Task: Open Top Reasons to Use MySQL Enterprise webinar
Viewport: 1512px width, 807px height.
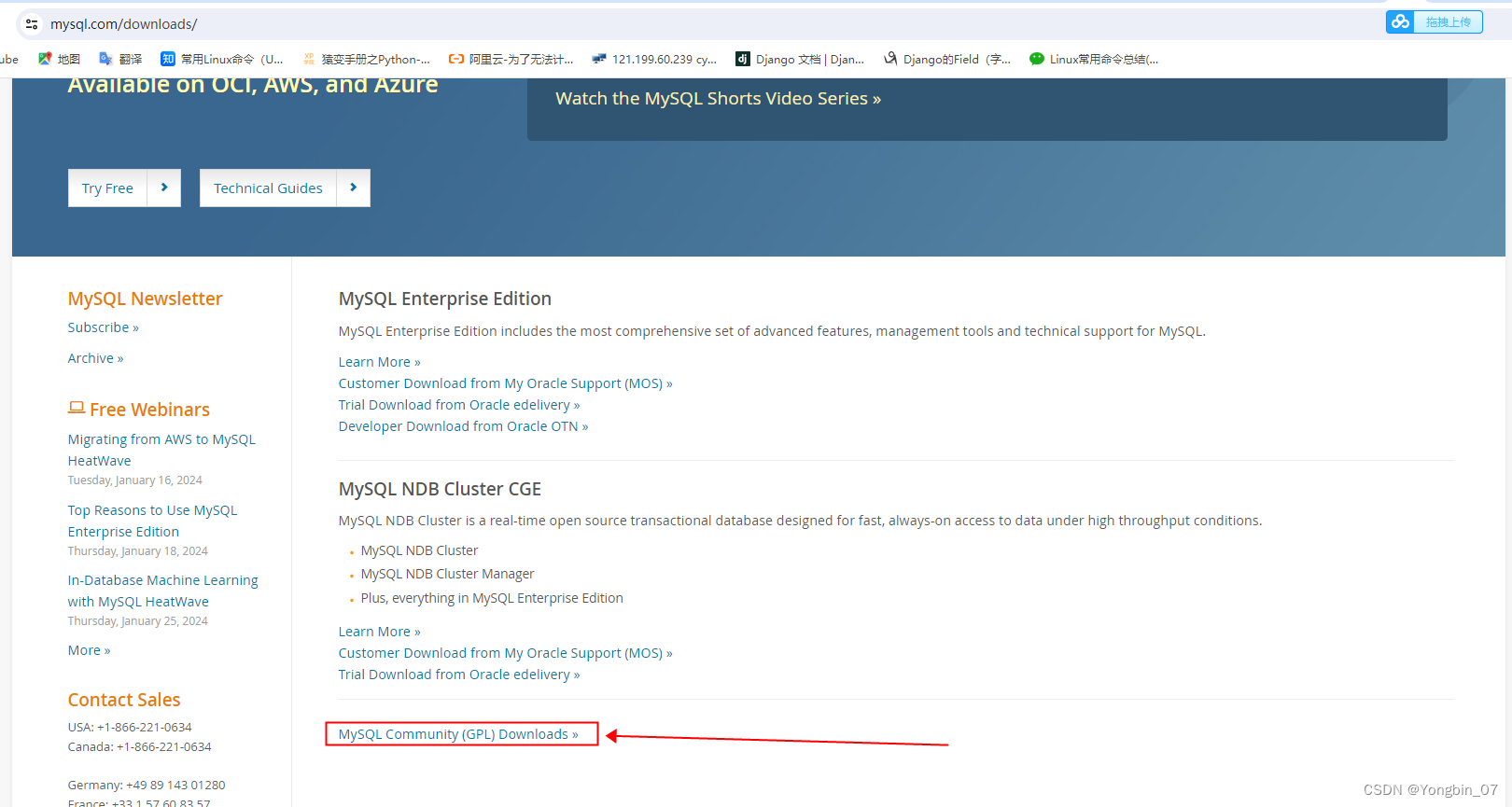Action: (152, 521)
